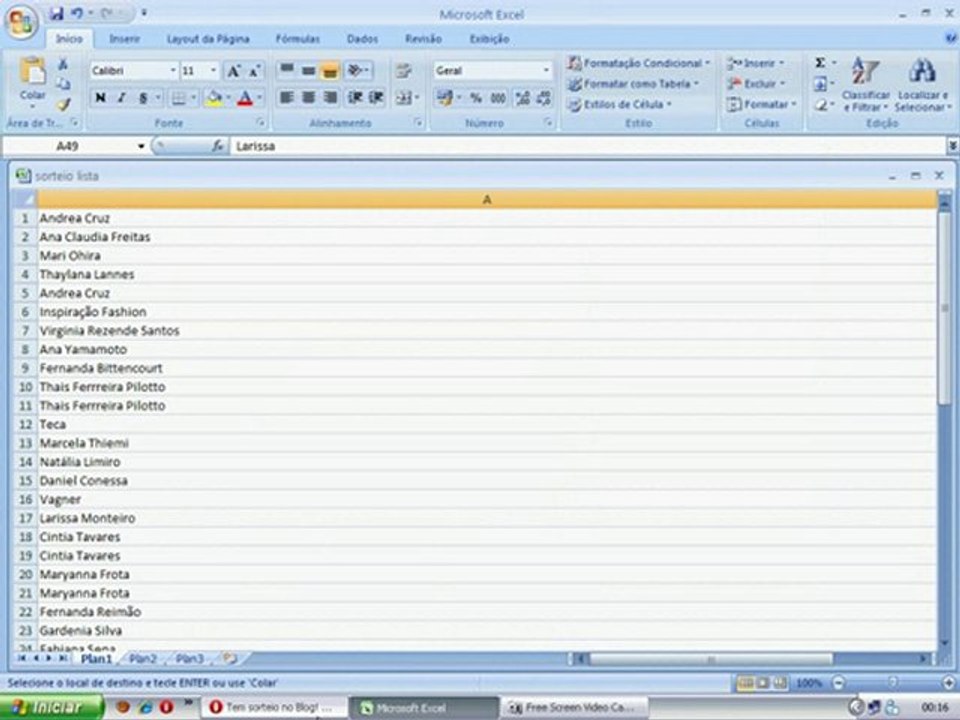Viewport: 960px width, 720px height.
Task: Toggle bold formatting (N)
Action: [100, 98]
